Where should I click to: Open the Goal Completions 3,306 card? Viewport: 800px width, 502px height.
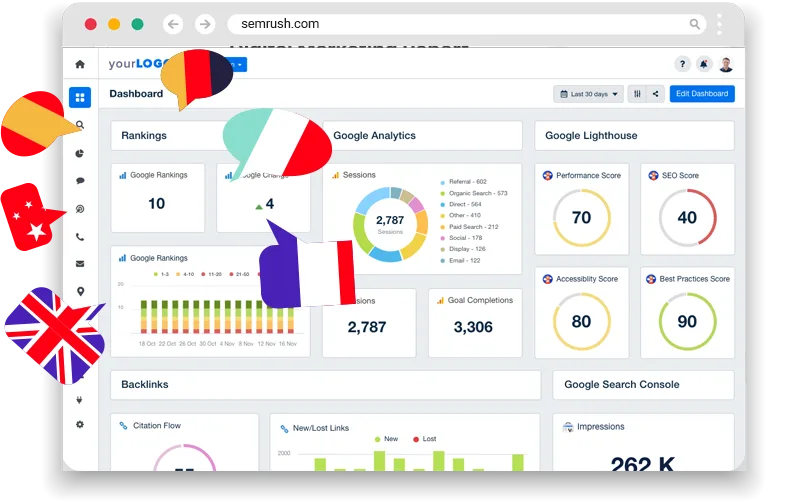(x=475, y=323)
